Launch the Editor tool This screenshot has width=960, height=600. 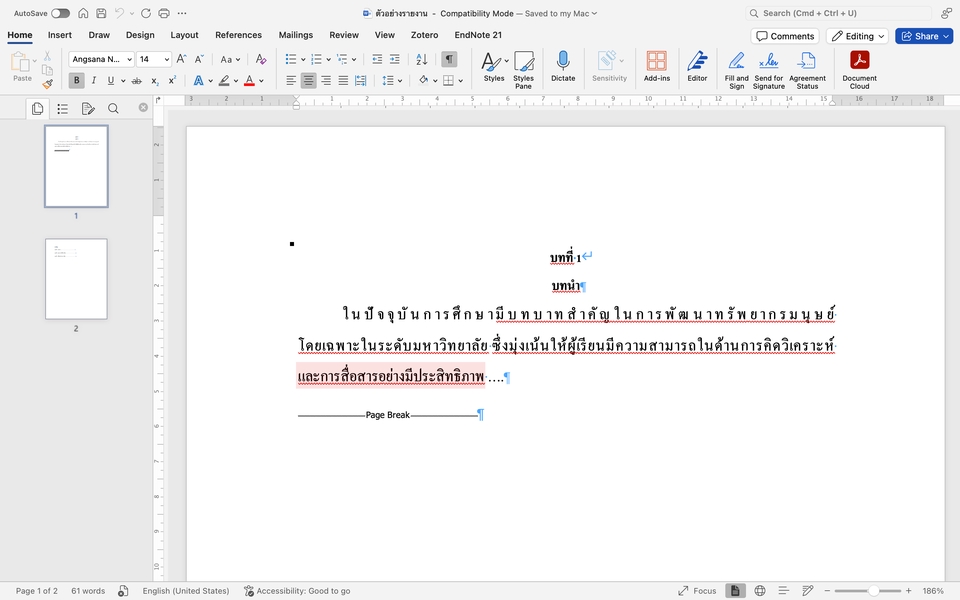[x=697, y=66]
